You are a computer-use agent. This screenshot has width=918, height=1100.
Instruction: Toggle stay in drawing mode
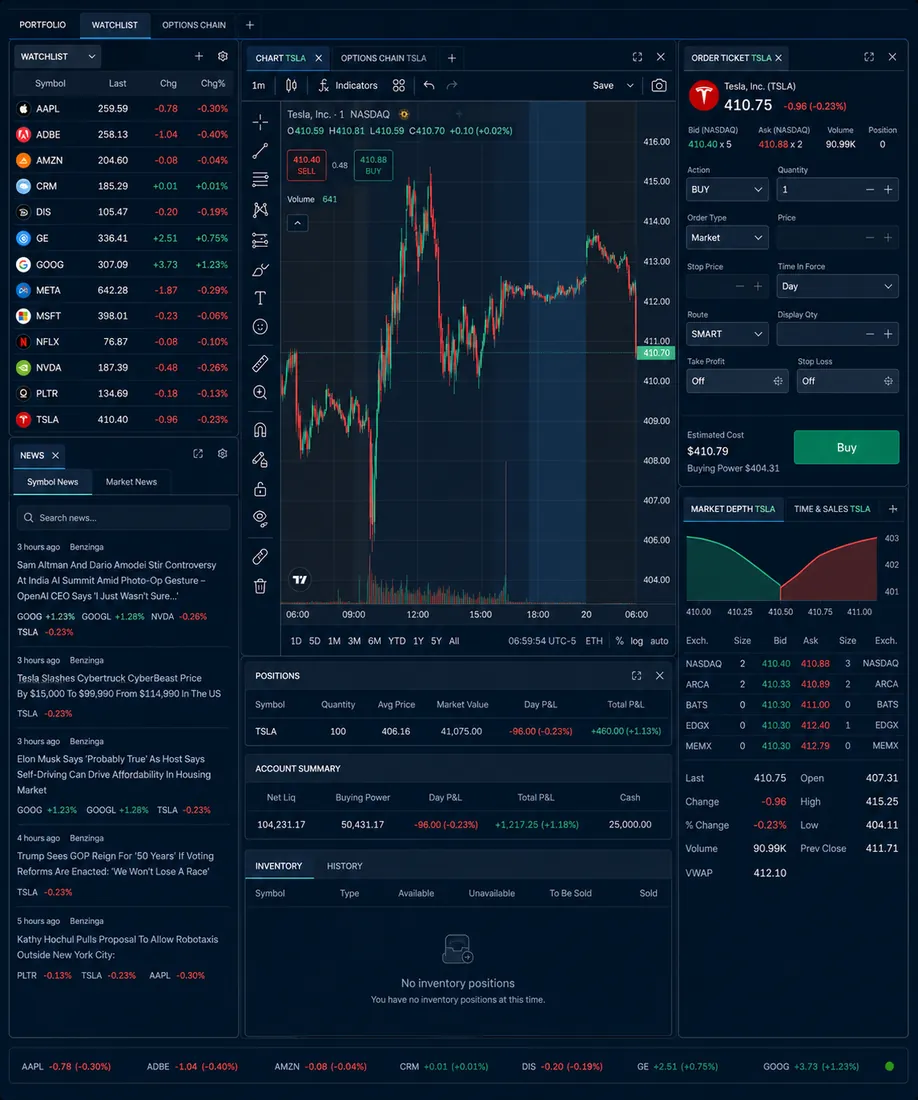click(260, 460)
